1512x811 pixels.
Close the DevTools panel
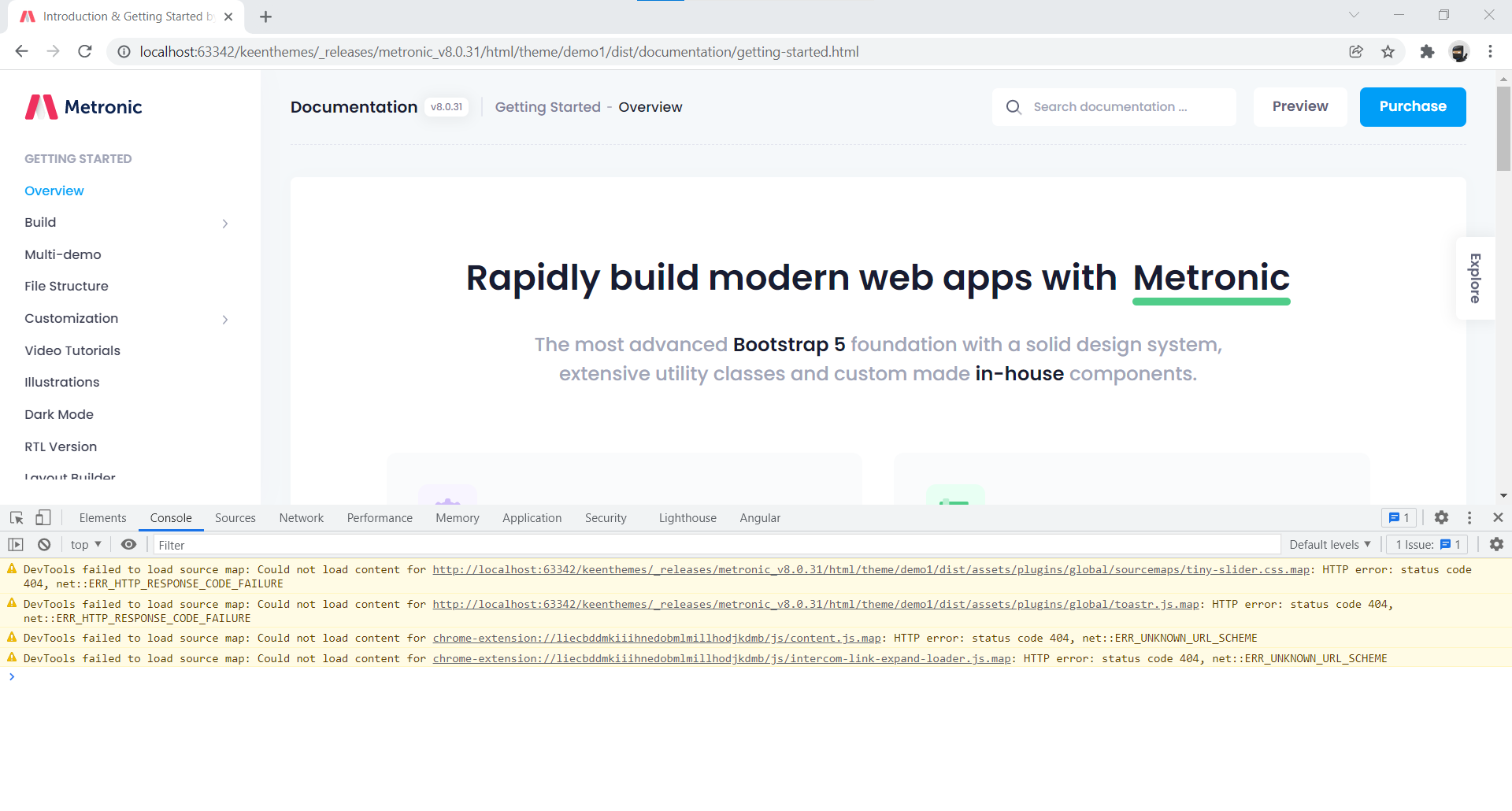coord(1498,517)
